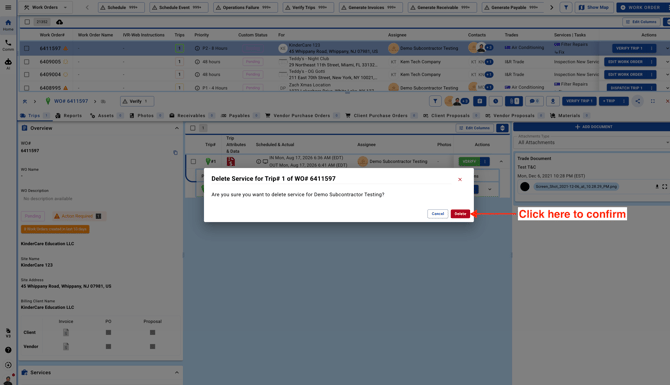The image size is (670, 385).
Task: Select all trips with the trips table header checkbox
Action: coord(193,128)
